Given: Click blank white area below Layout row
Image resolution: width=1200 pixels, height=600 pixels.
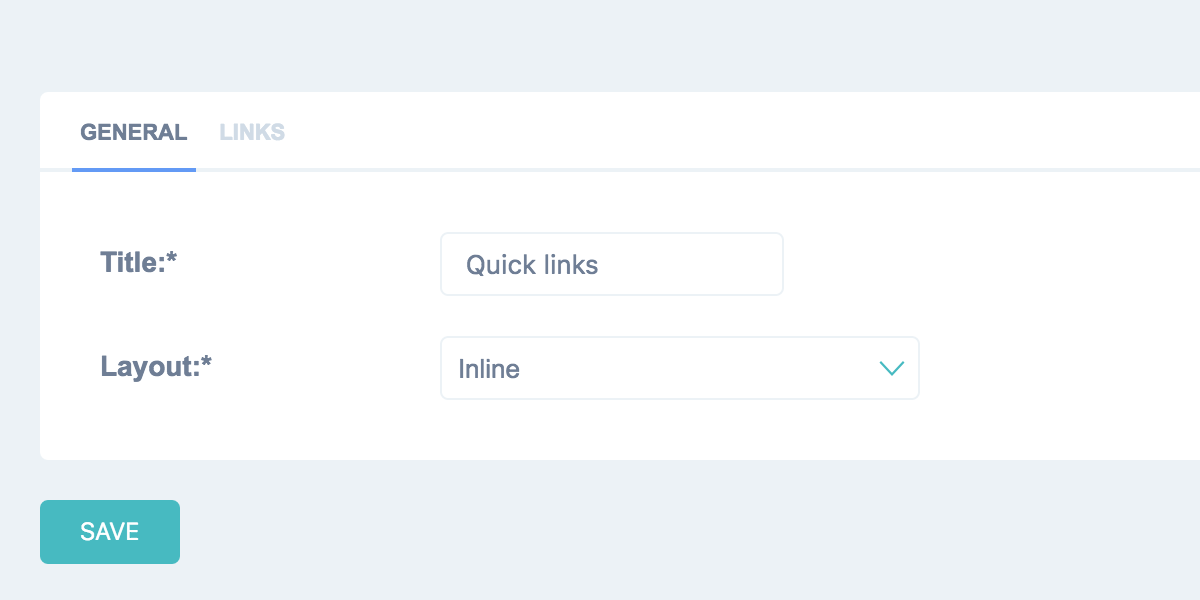Looking at the screenshot, I should (600, 430).
